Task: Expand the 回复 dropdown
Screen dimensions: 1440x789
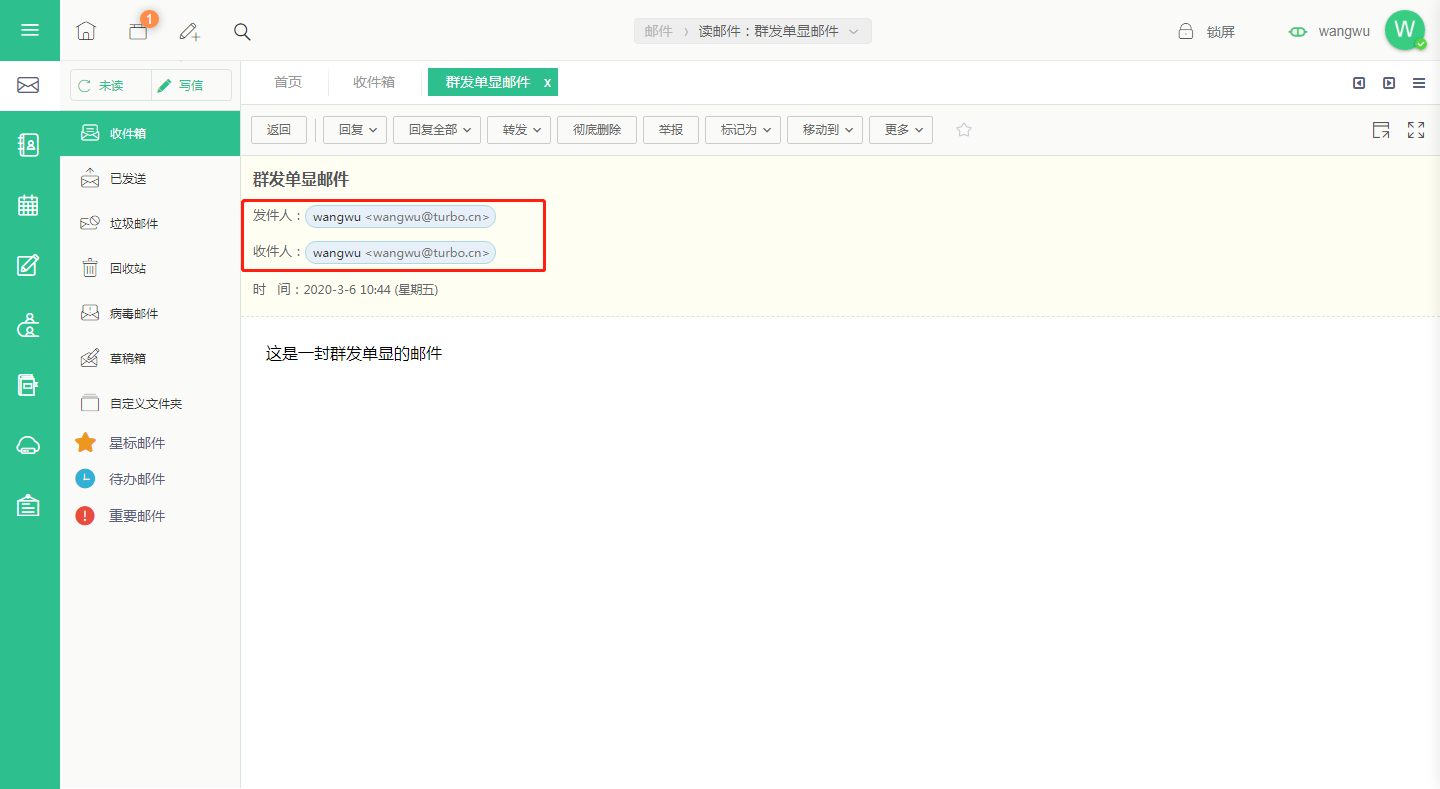Action: [355, 130]
